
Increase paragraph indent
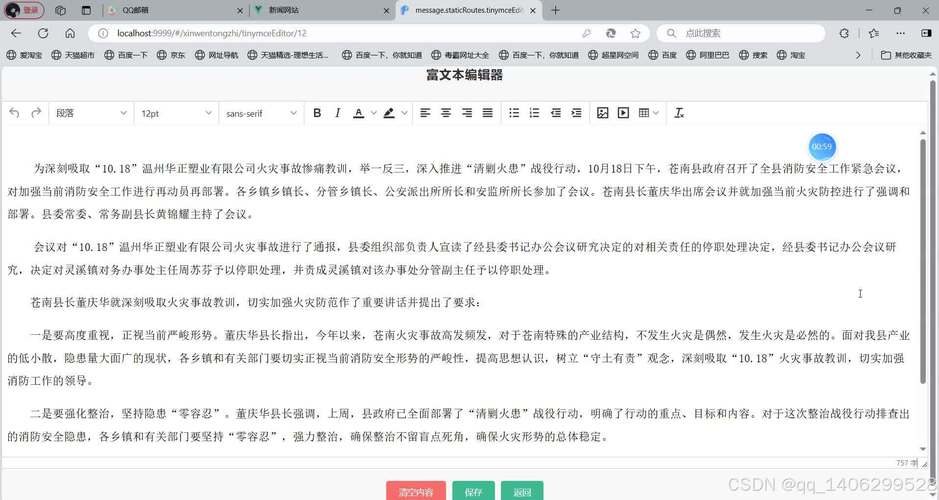click(576, 113)
